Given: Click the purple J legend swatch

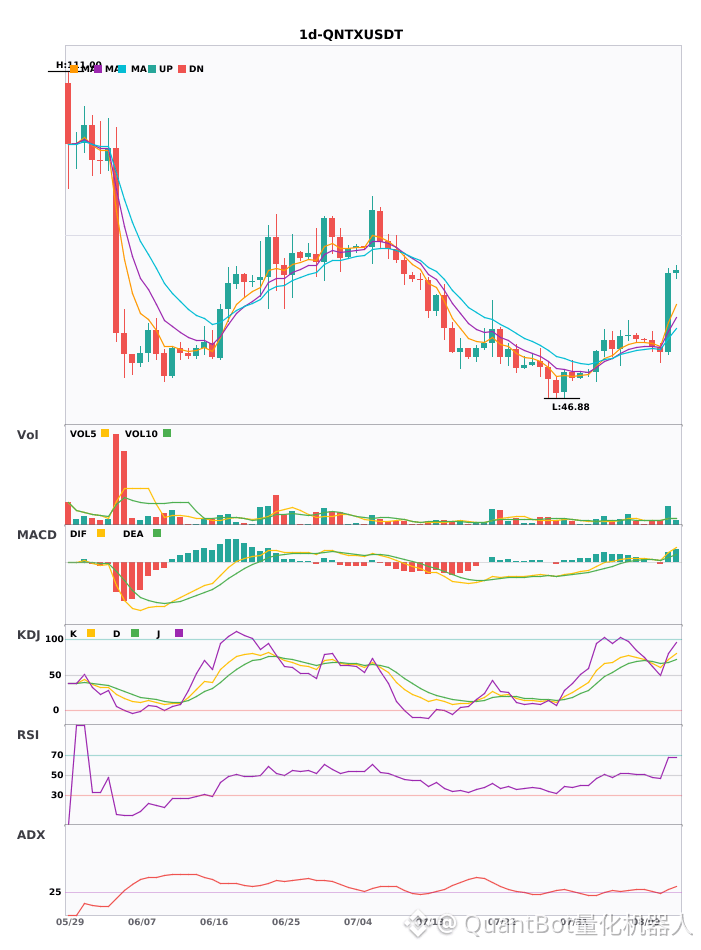Looking at the screenshot, I should coord(179,633).
